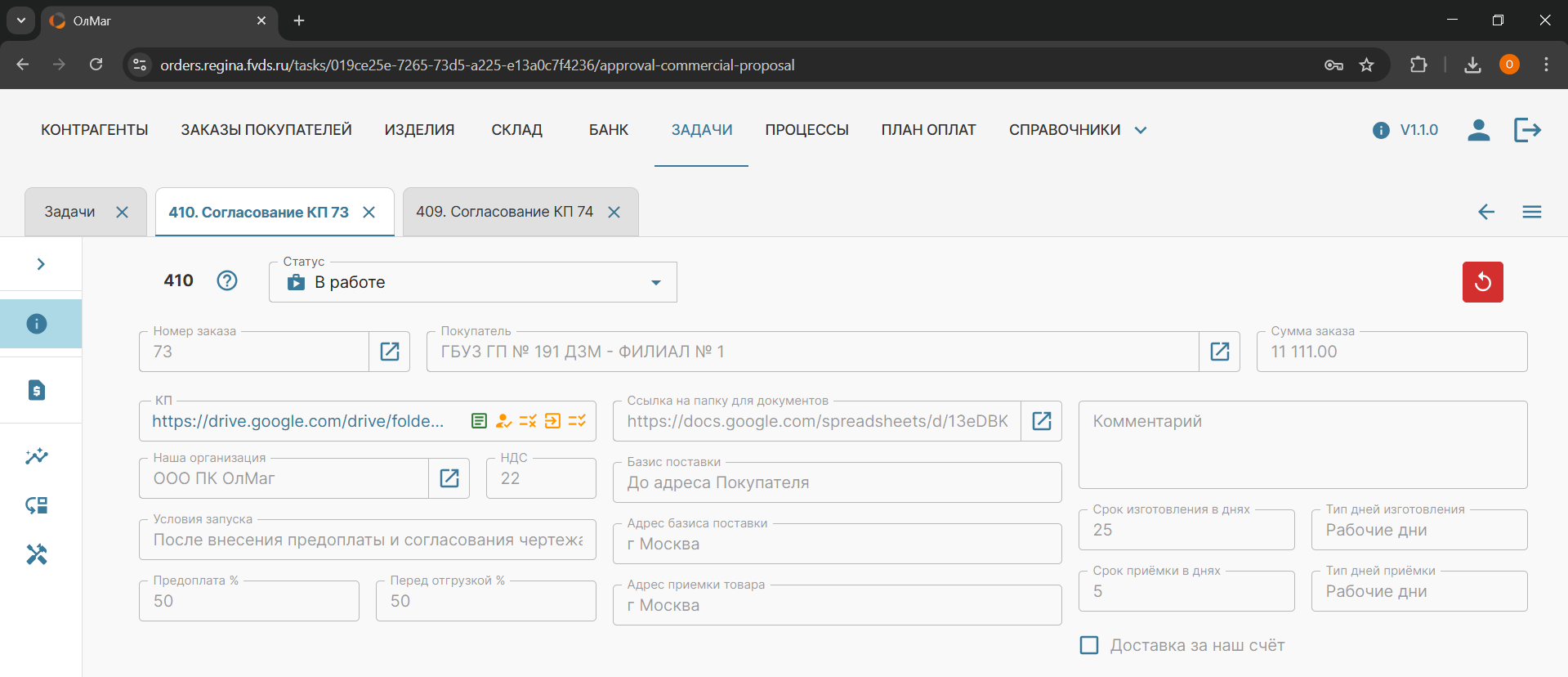Click the logout icon in the header
Screen dimensions: 1568x677
tap(1526, 130)
